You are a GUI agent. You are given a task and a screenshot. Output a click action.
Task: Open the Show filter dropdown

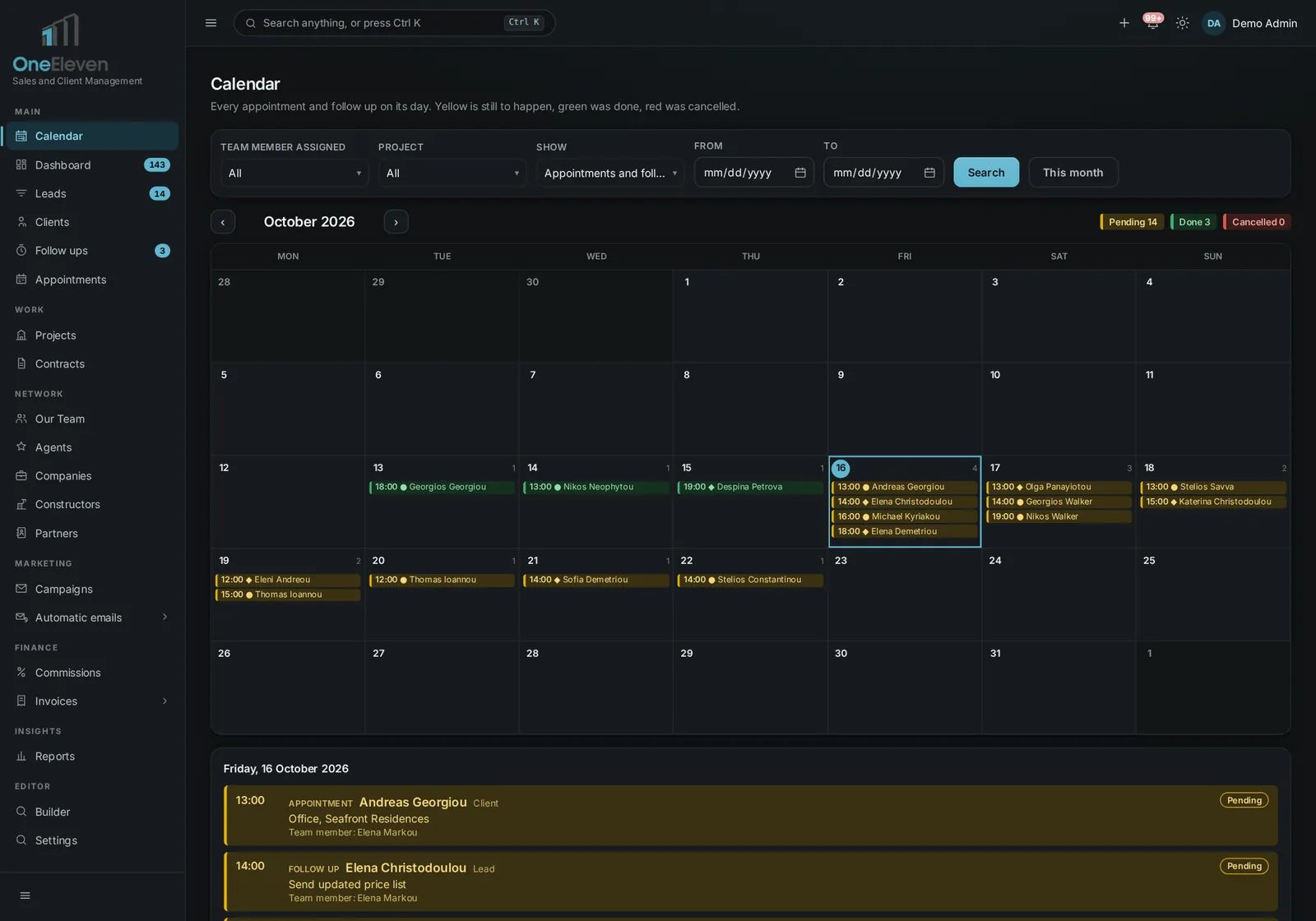(x=609, y=173)
